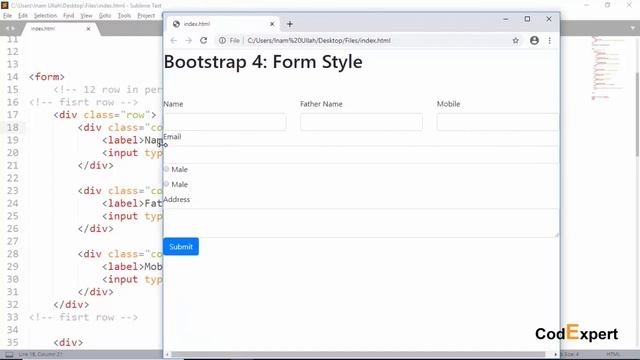
Task: Click into the Father Name input field
Action: point(361,122)
